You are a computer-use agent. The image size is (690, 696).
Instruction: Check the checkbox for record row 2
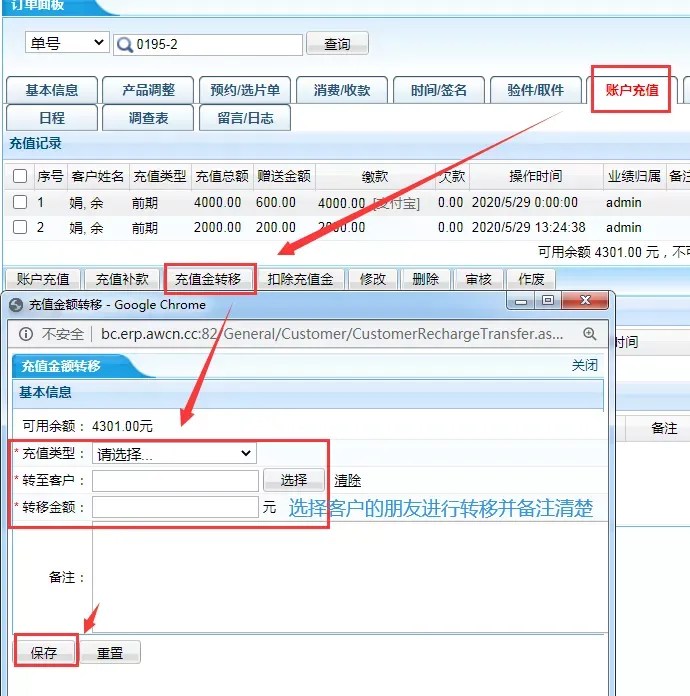(x=20, y=227)
